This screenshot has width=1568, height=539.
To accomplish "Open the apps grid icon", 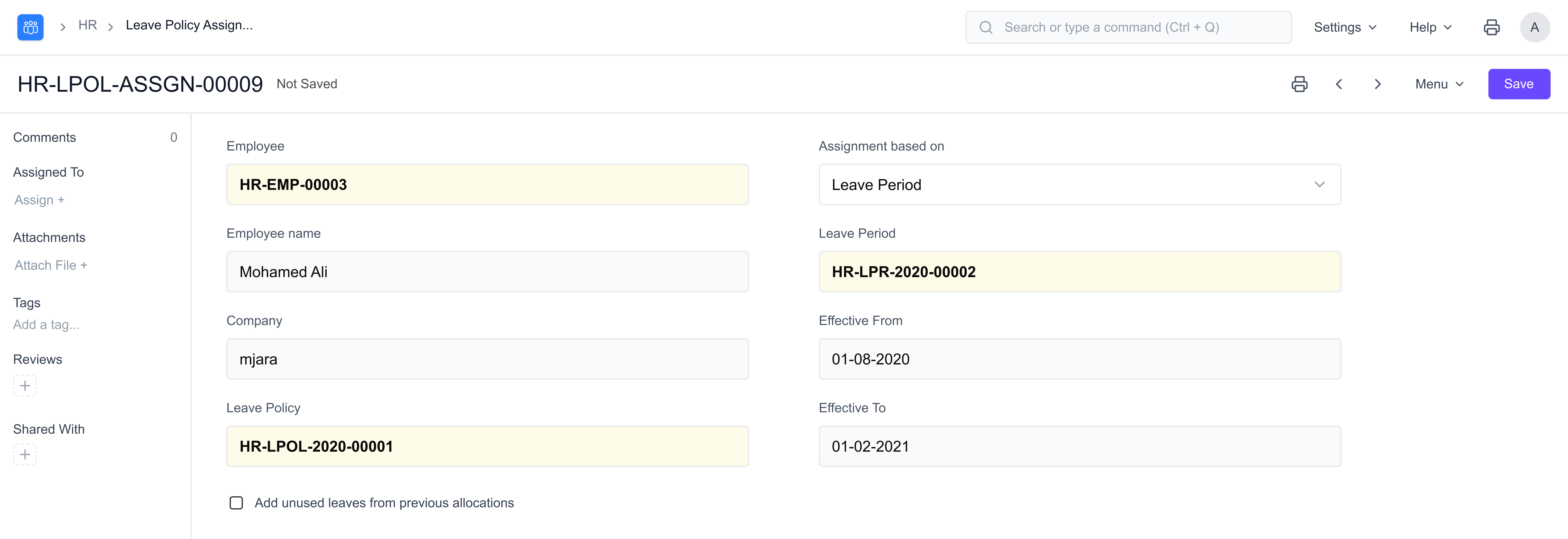I will (30, 27).
